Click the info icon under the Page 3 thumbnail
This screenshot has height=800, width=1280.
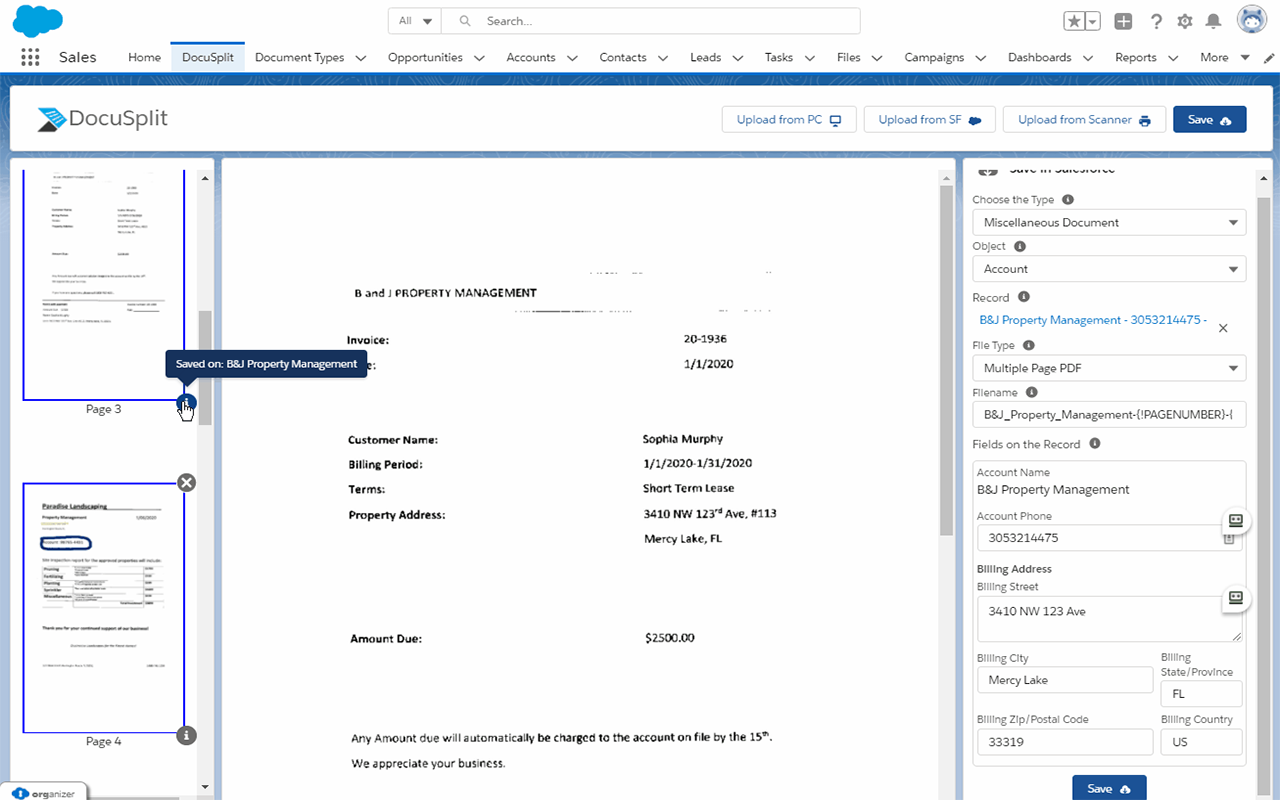(x=186, y=404)
